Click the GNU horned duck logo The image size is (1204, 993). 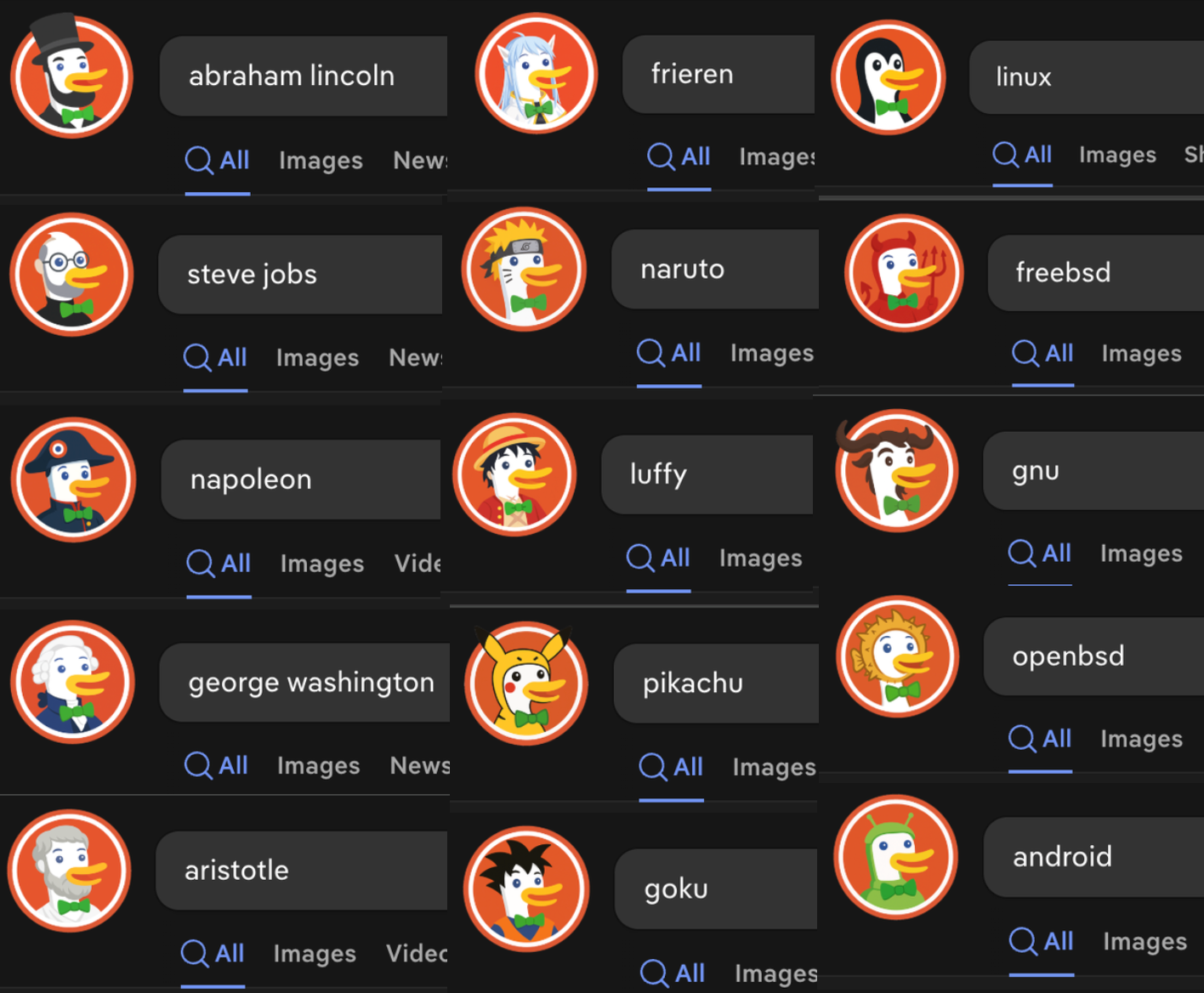[x=896, y=470]
